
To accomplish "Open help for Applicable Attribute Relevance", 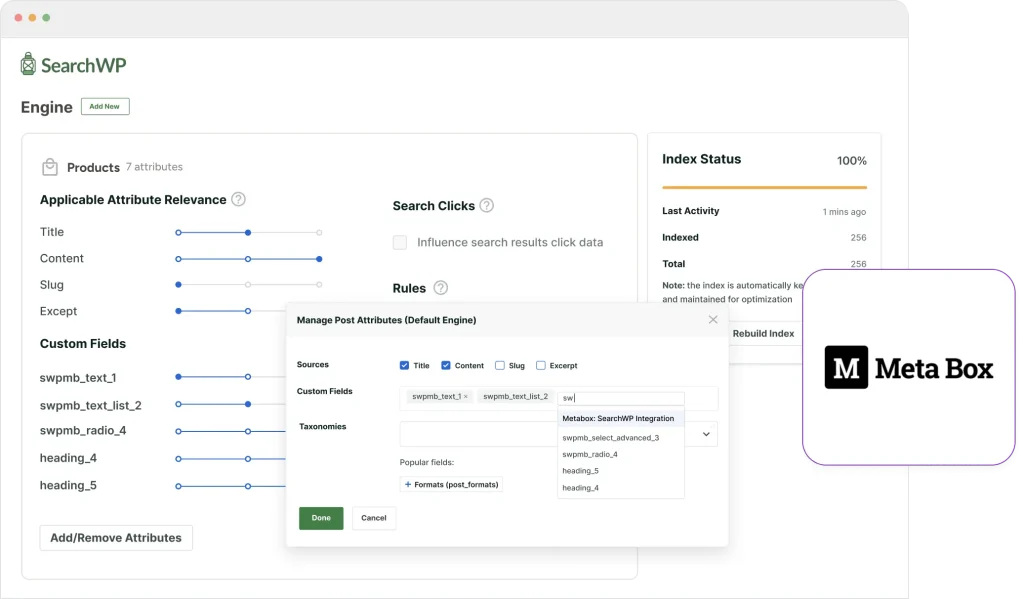I will pos(239,199).
